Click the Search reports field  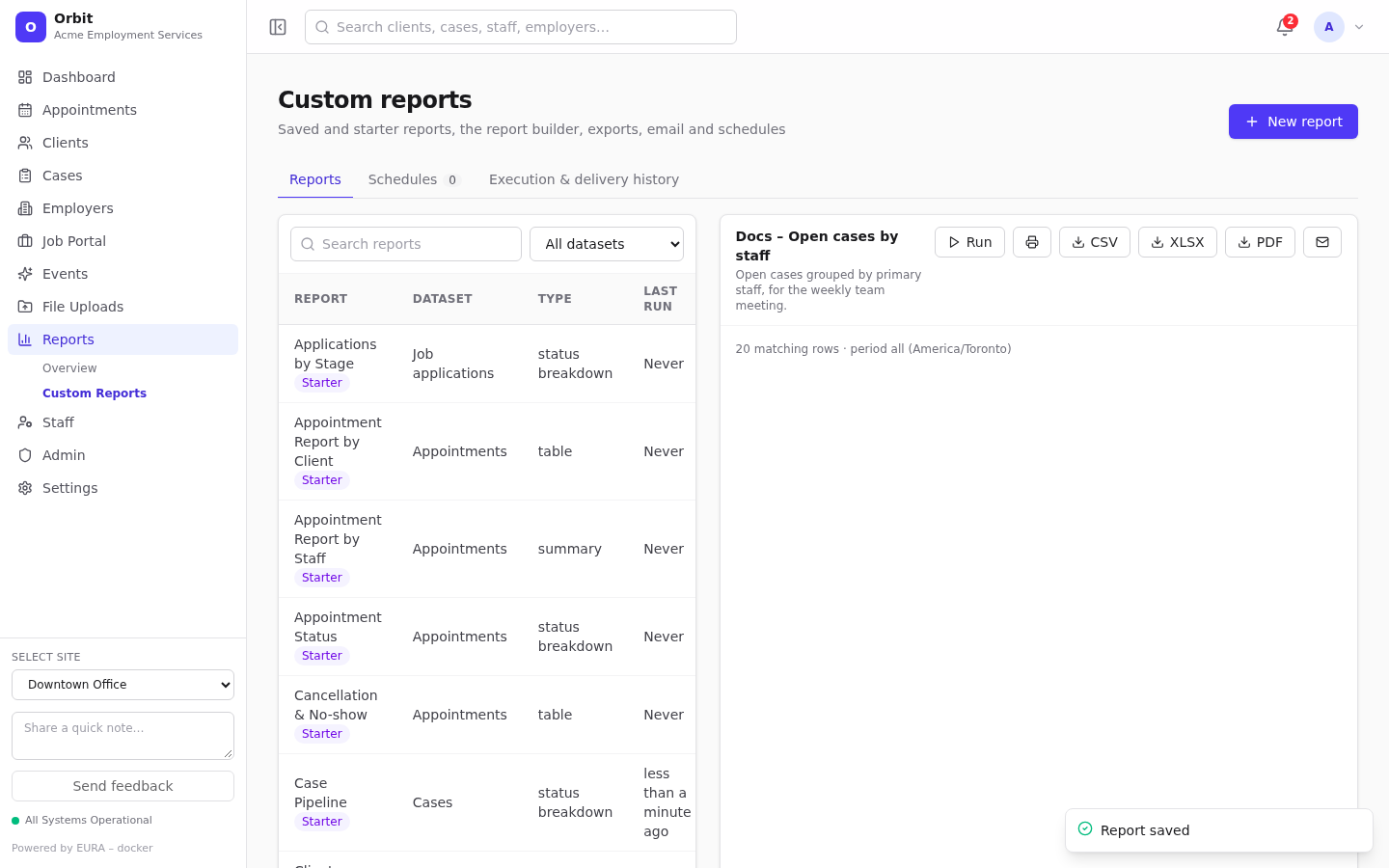click(406, 244)
